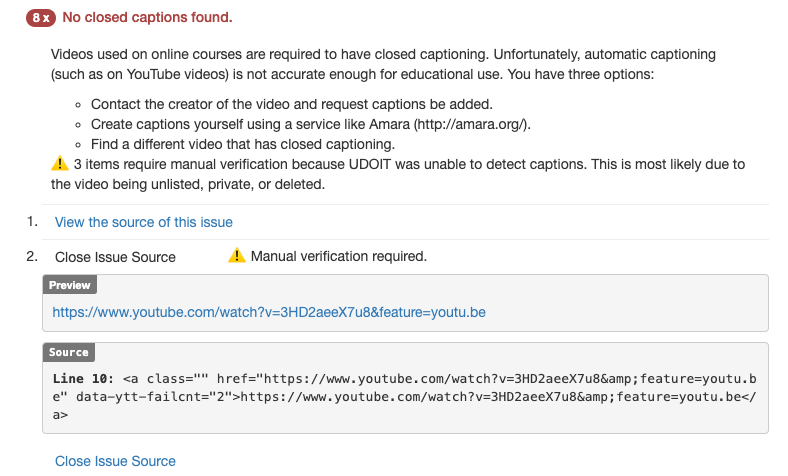Viewport: 788px width, 476px height.
Task: Click the red 8x error count badge
Action: click(41, 17)
